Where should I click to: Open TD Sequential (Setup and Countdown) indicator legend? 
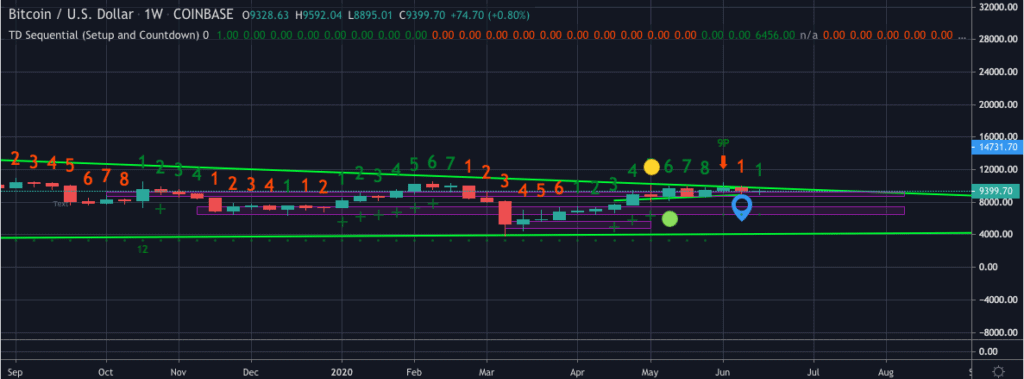pos(103,35)
